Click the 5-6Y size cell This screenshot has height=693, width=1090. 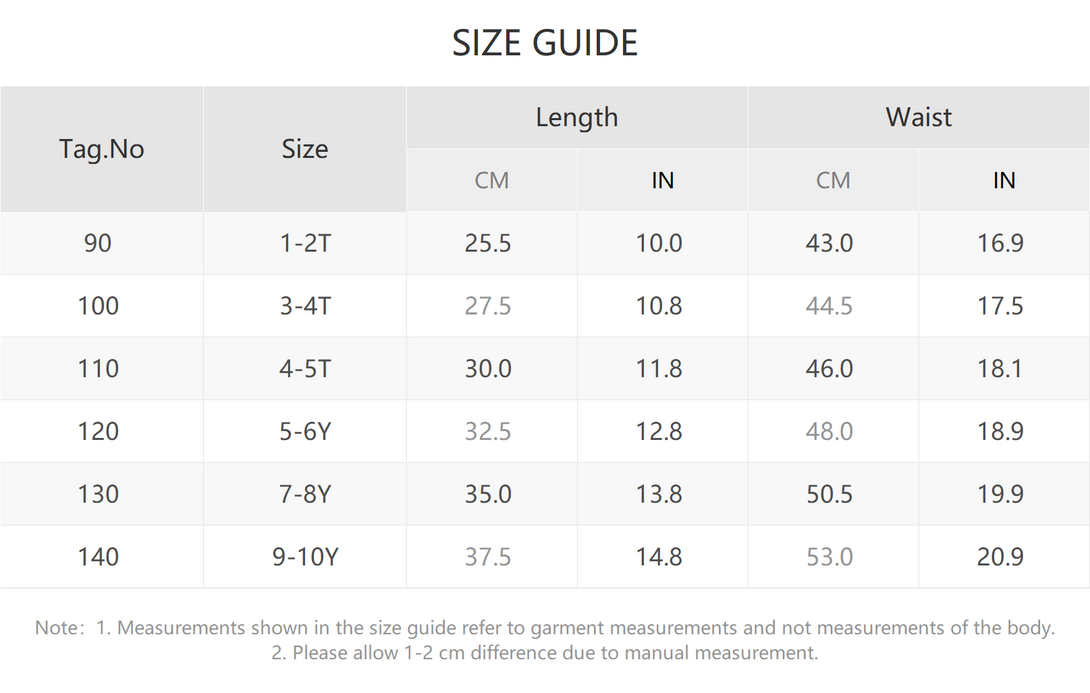pyautogui.click(x=304, y=432)
